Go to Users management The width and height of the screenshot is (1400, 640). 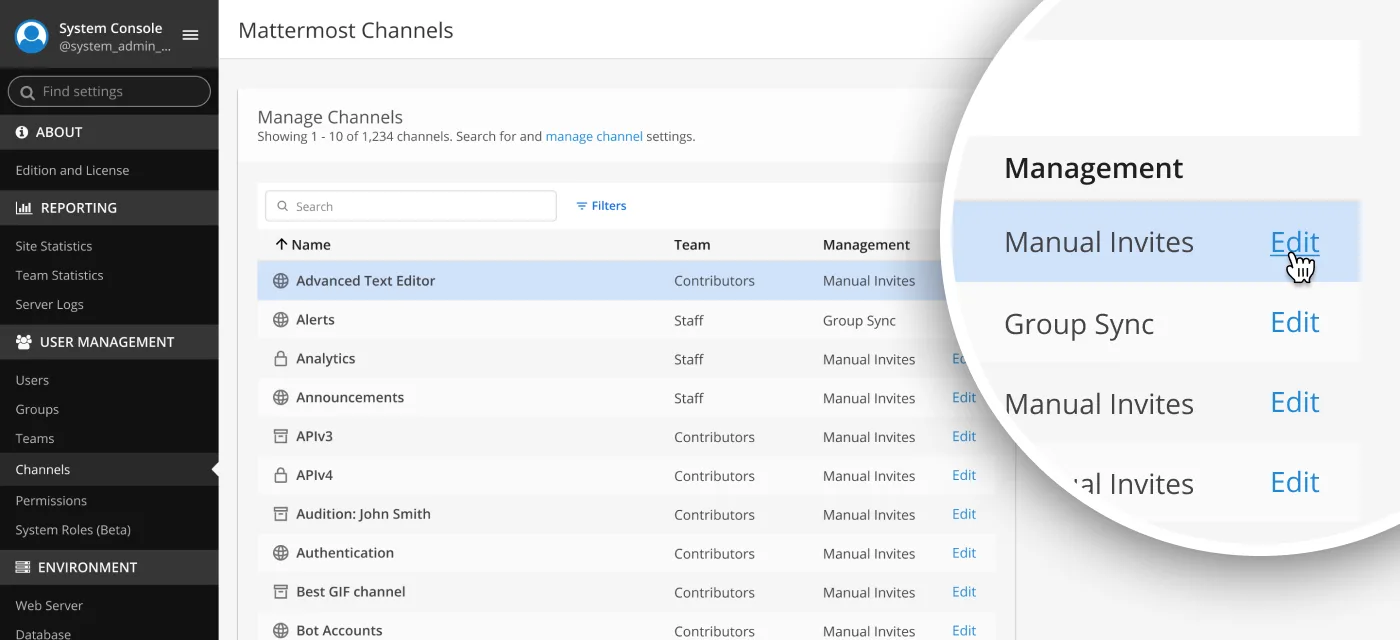click(32, 380)
